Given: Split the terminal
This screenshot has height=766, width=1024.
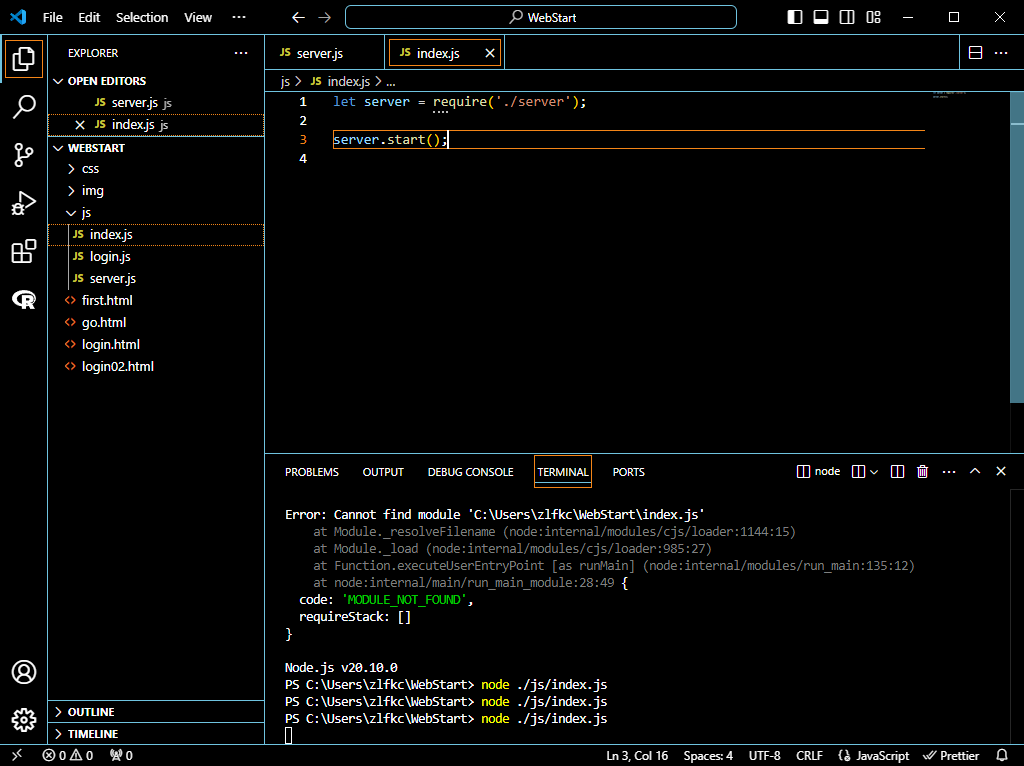Looking at the screenshot, I should point(897,471).
